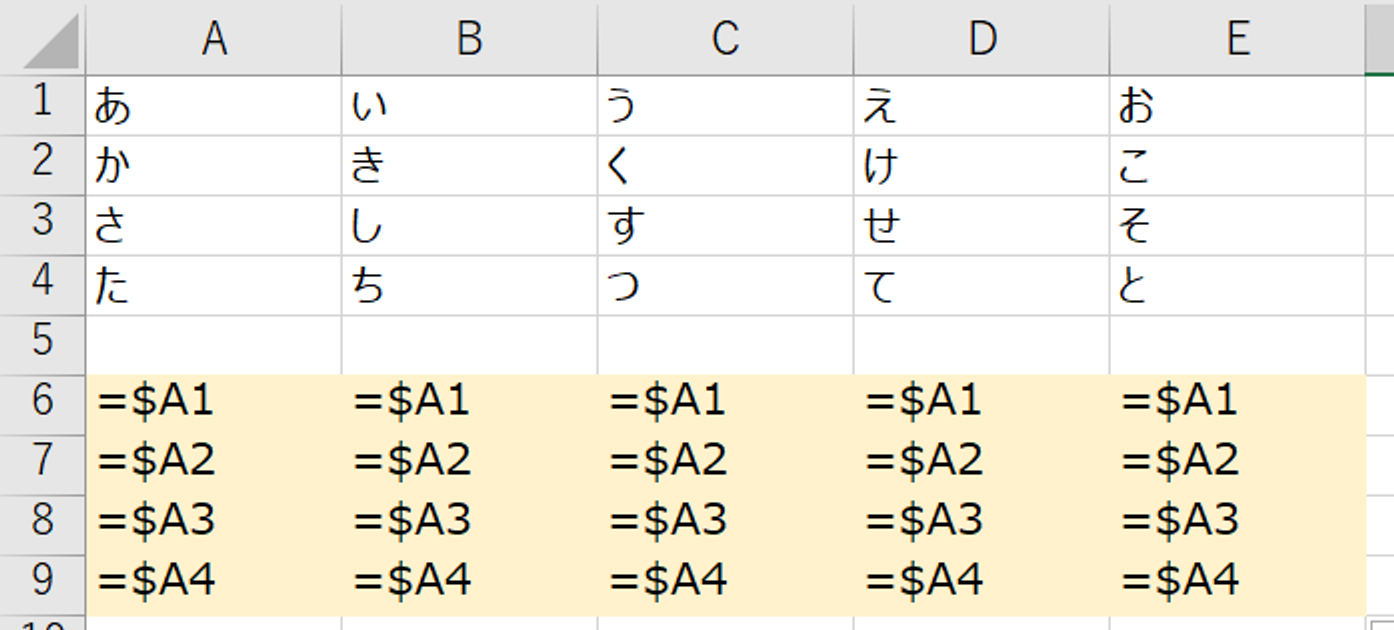Screen dimensions: 1394x630
Task: Select row 9 header
Action: tap(43, 586)
